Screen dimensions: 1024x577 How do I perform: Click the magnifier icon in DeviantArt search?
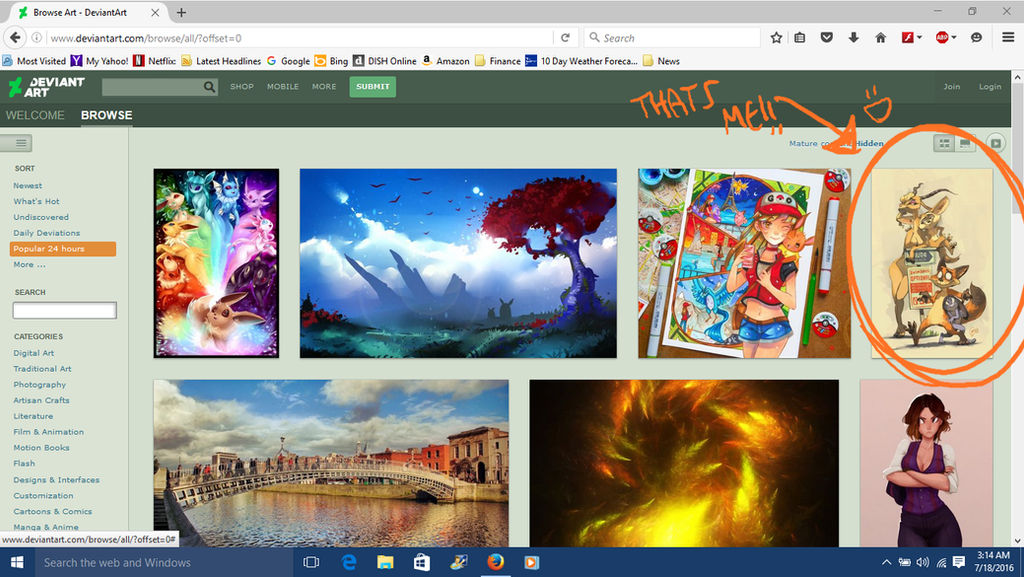[x=209, y=87]
